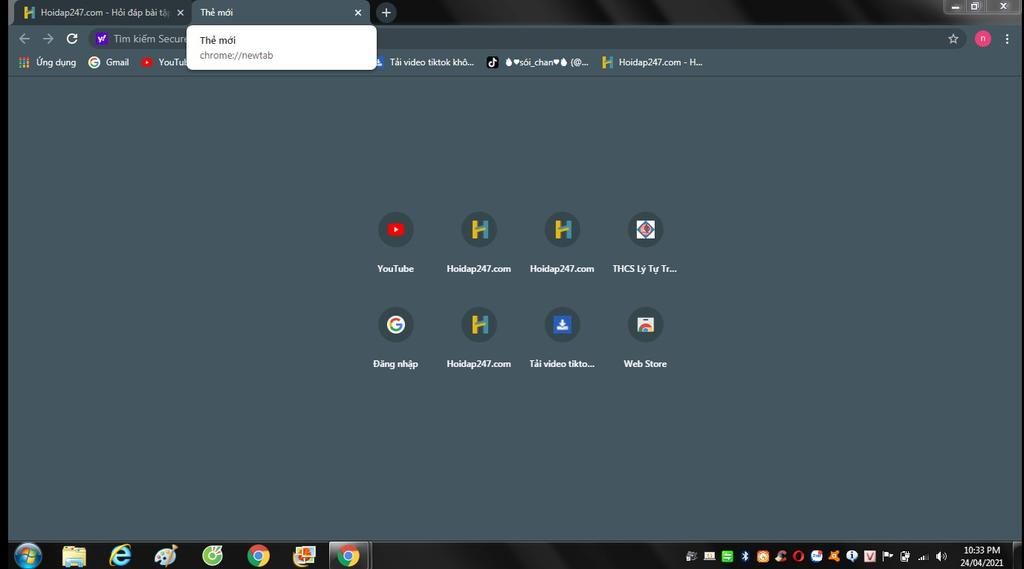
Task: Close the Hoidap247.com tab
Action: [180, 12]
